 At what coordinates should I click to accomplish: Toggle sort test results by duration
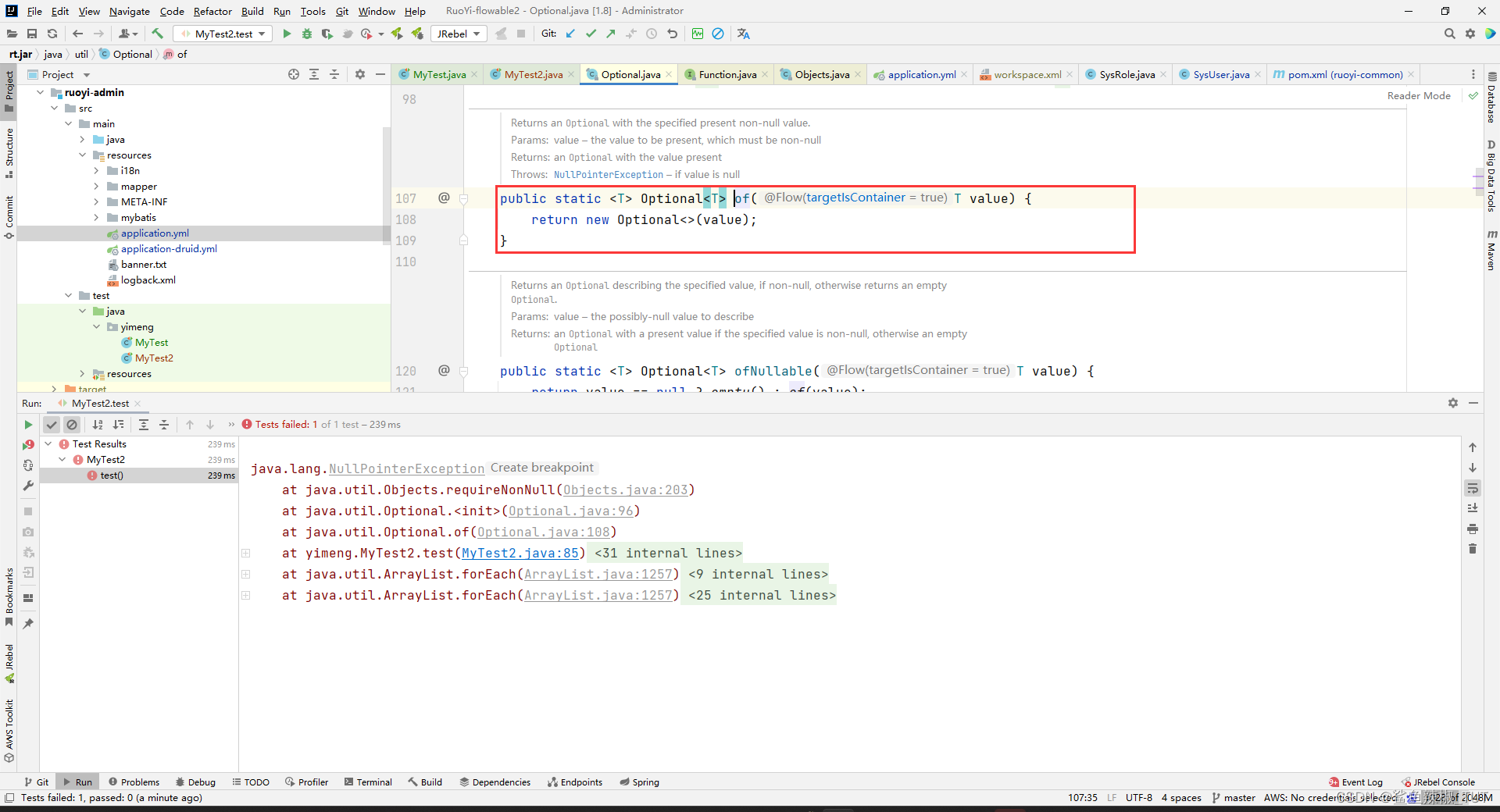click(x=118, y=425)
